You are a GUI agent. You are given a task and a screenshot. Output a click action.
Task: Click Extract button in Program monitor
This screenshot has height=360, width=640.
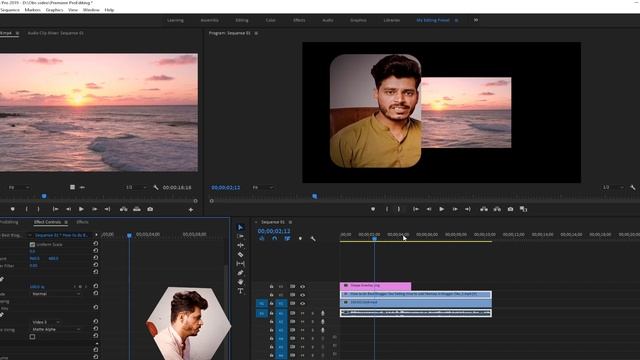pos(497,209)
